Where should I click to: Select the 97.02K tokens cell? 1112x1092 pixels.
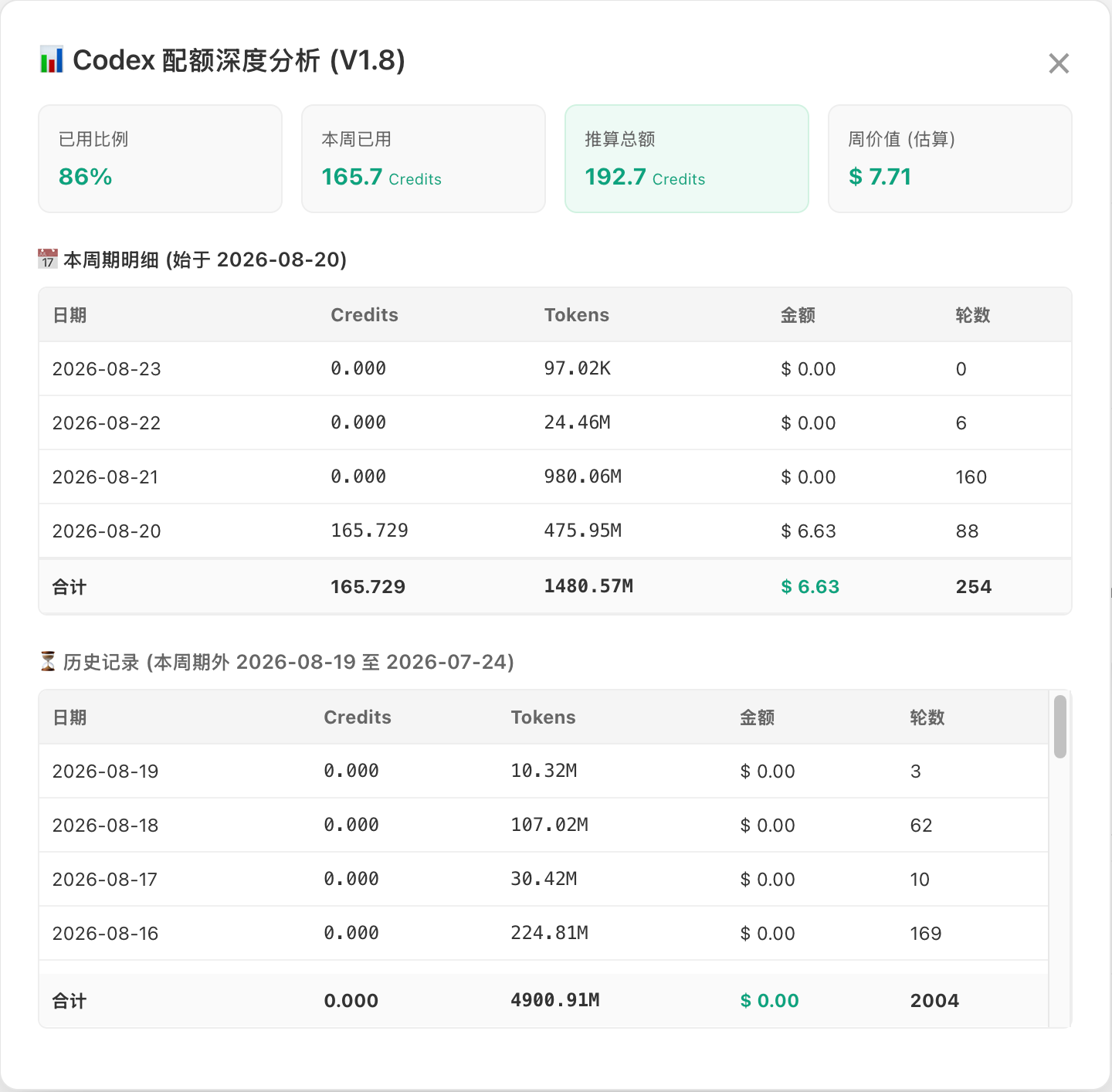pyautogui.click(x=578, y=368)
